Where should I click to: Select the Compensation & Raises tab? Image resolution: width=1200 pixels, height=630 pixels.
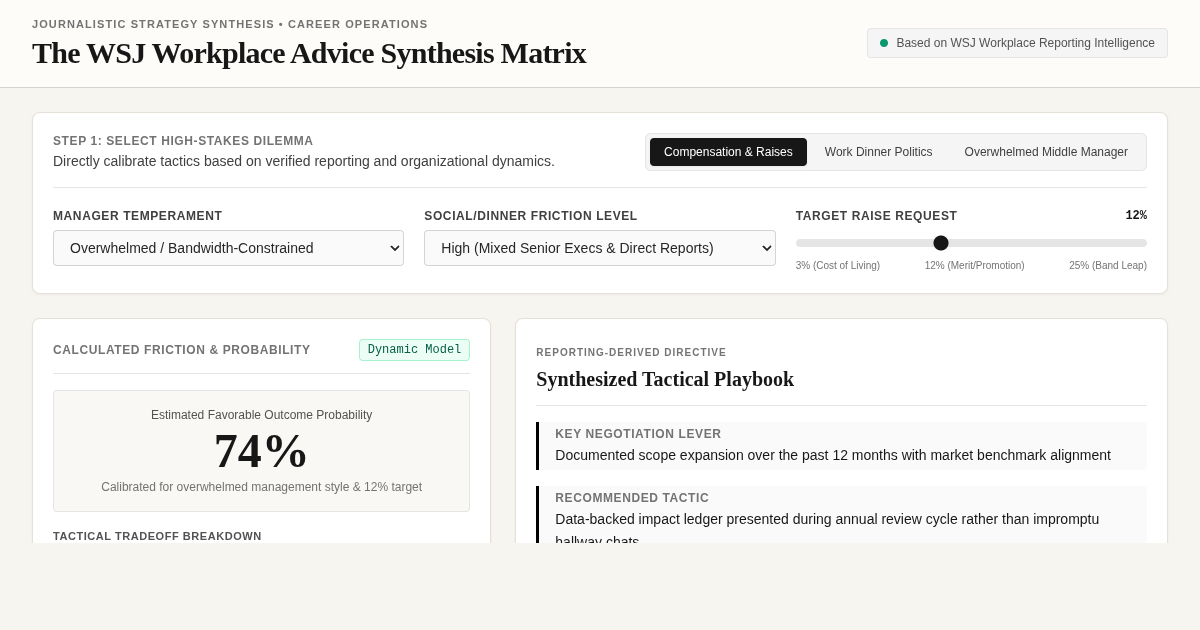point(728,152)
